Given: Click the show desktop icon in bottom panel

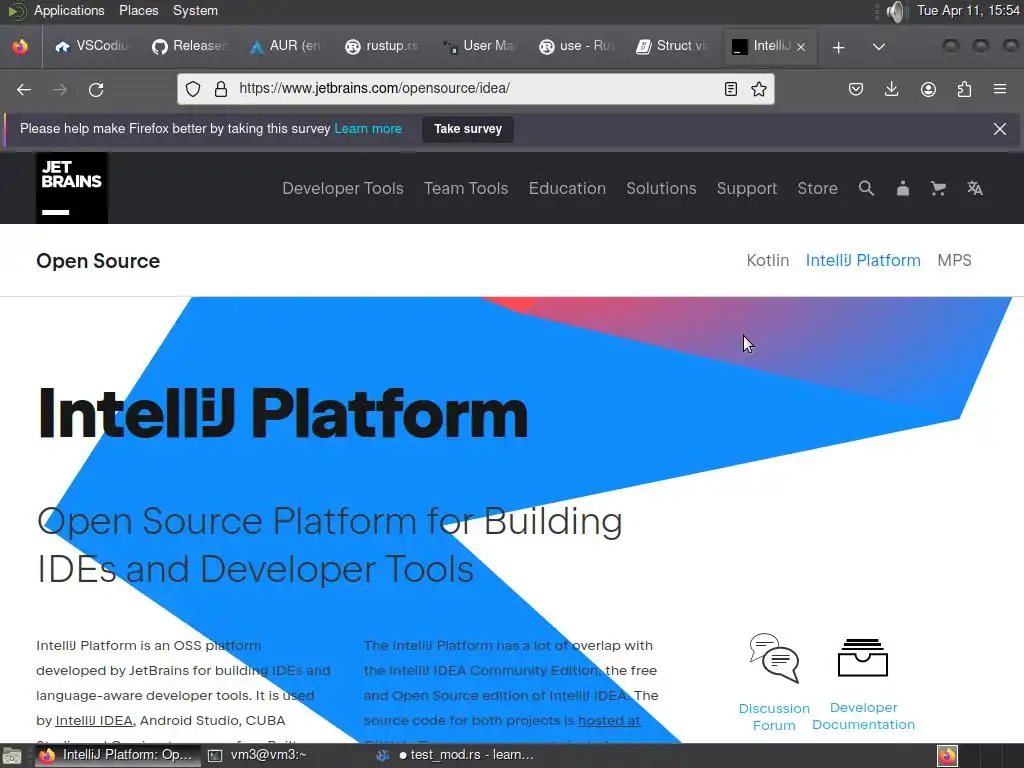Looking at the screenshot, I should (x=11, y=756).
